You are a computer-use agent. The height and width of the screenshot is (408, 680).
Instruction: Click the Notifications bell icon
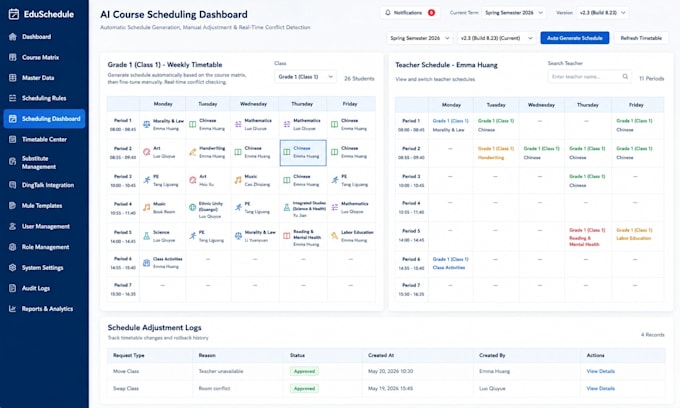[x=388, y=13]
